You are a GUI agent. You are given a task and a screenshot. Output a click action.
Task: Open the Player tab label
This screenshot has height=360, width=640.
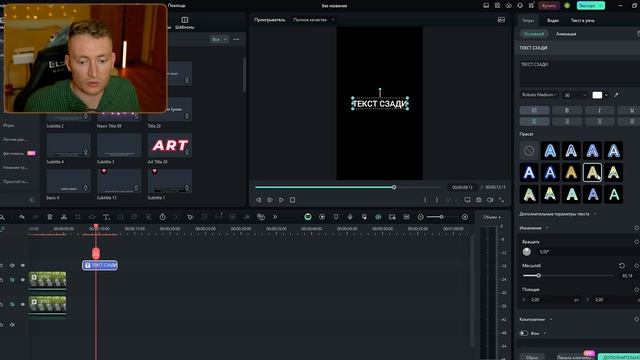click(x=270, y=20)
